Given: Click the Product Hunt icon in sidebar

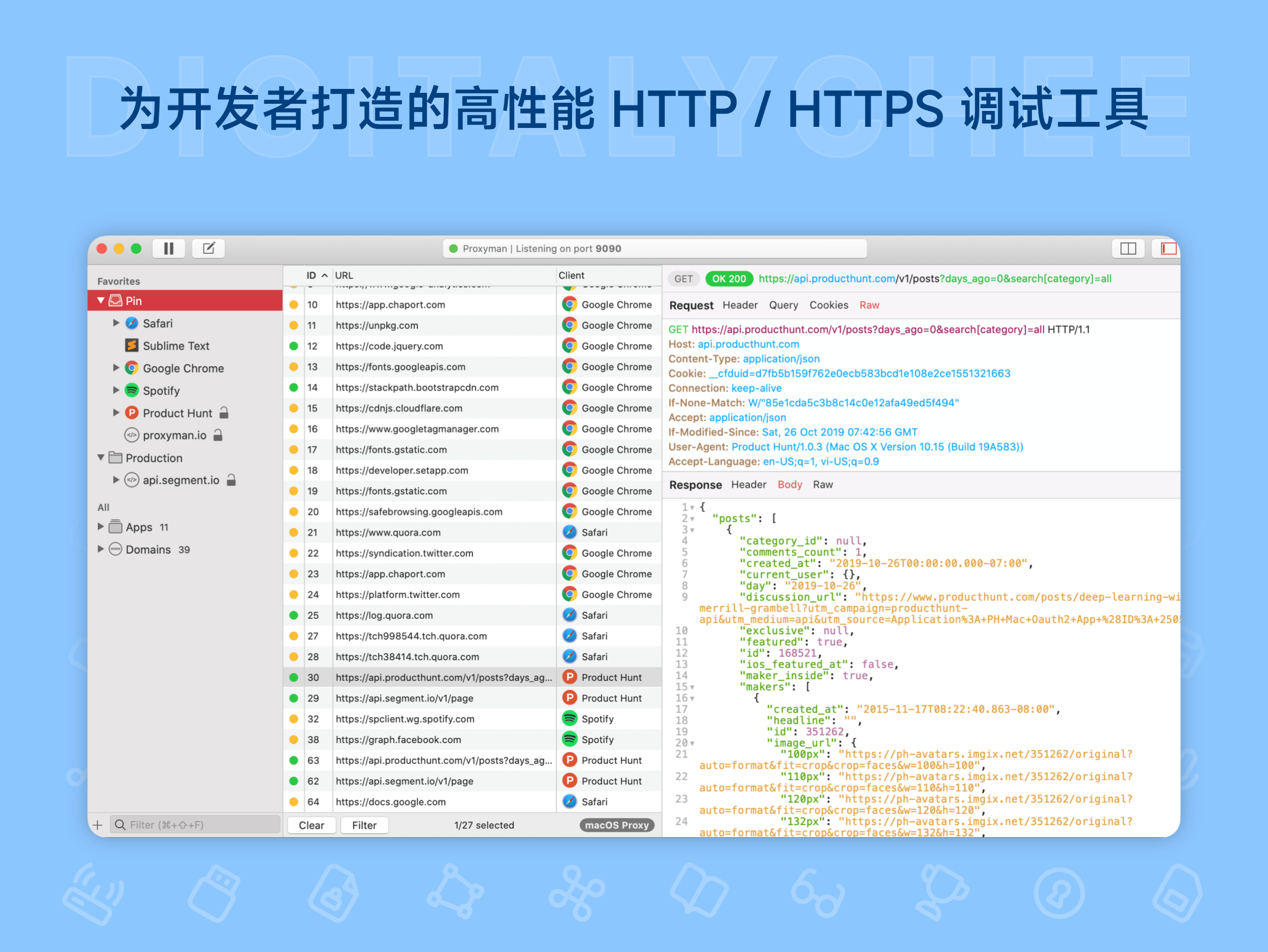Looking at the screenshot, I should (132, 413).
